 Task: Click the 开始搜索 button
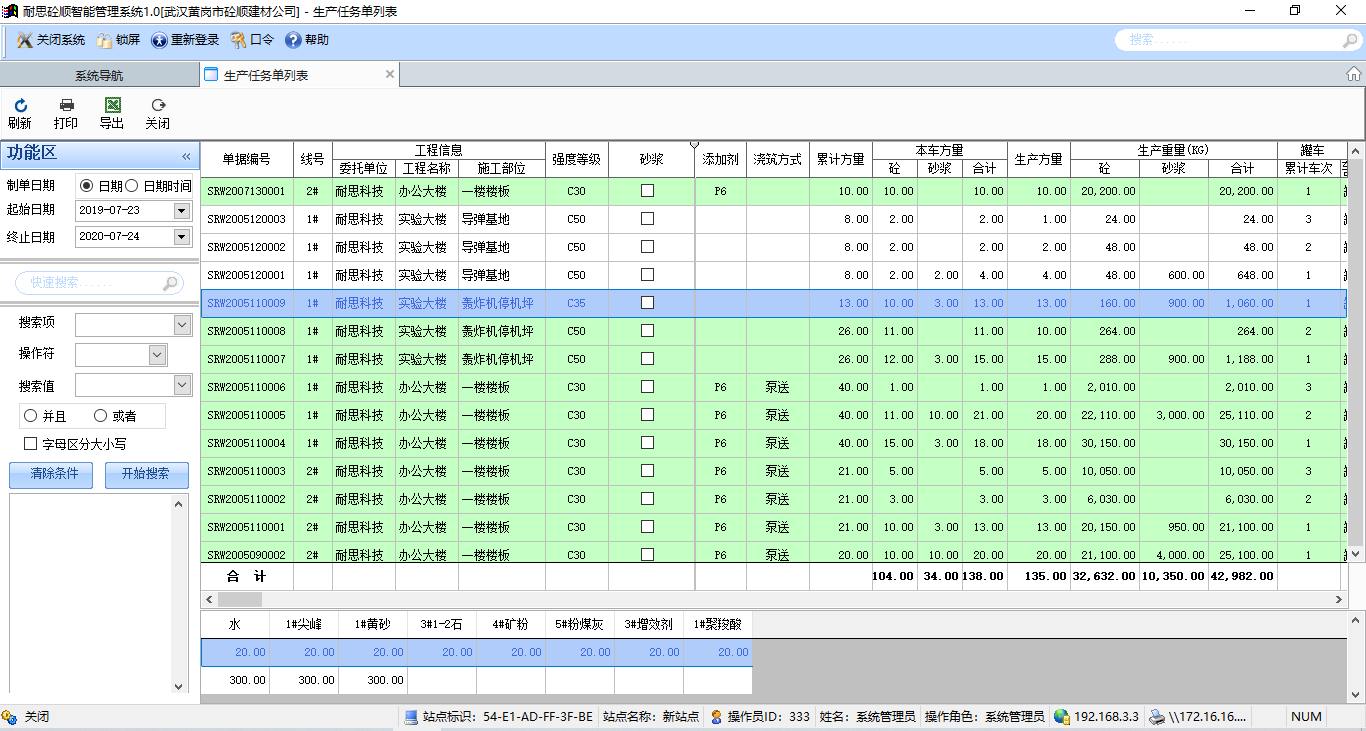click(146, 474)
